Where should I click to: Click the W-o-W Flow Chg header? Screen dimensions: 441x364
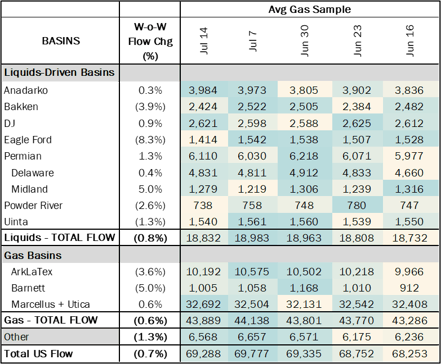[x=150, y=41]
